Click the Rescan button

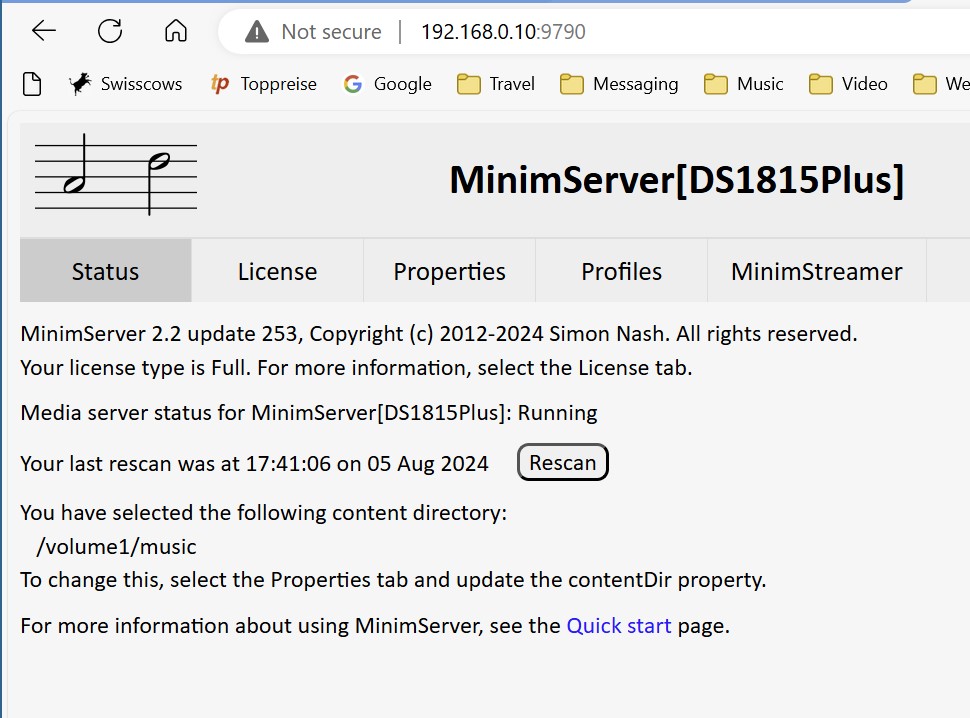tap(563, 462)
